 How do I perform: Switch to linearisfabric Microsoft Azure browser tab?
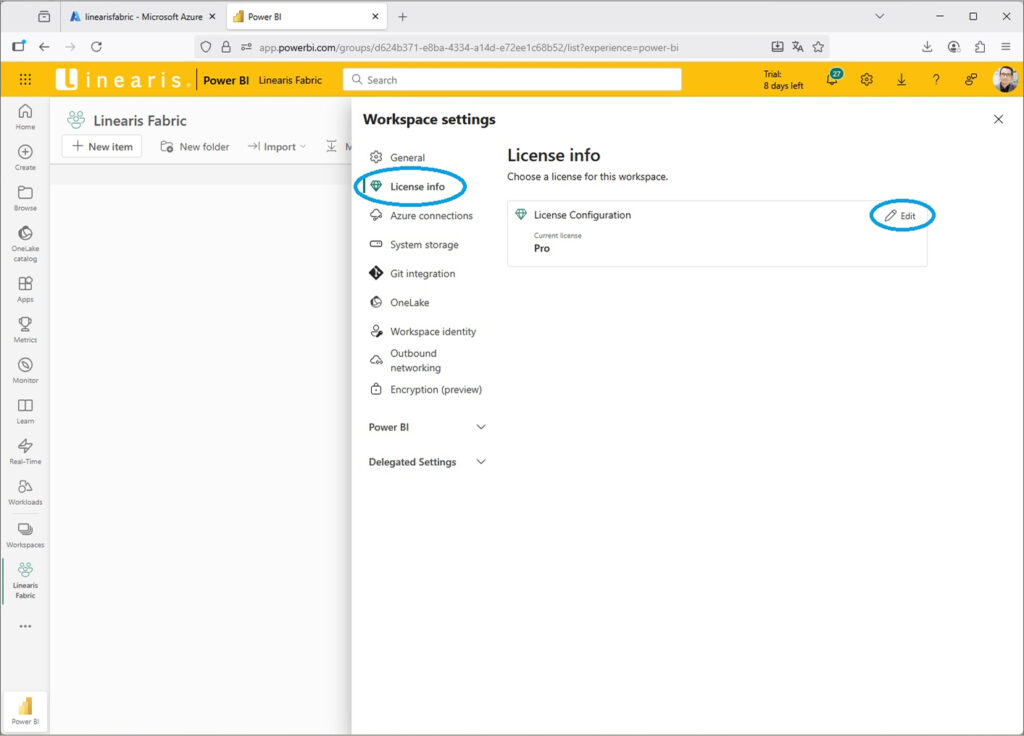click(142, 16)
